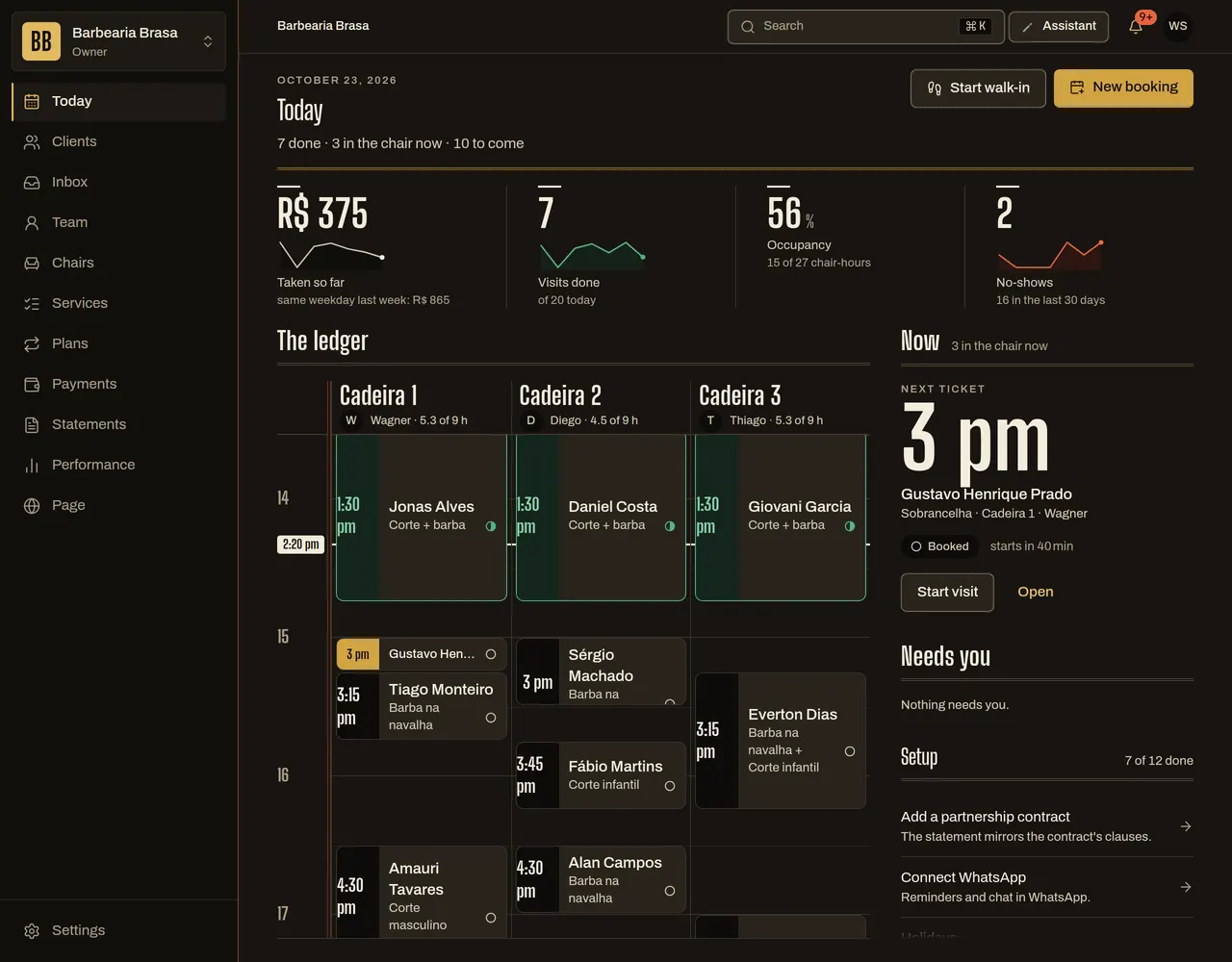The height and width of the screenshot is (962, 1232).
Task: Click the Today calendar icon in sidebar
Action: tap(32, 101)
